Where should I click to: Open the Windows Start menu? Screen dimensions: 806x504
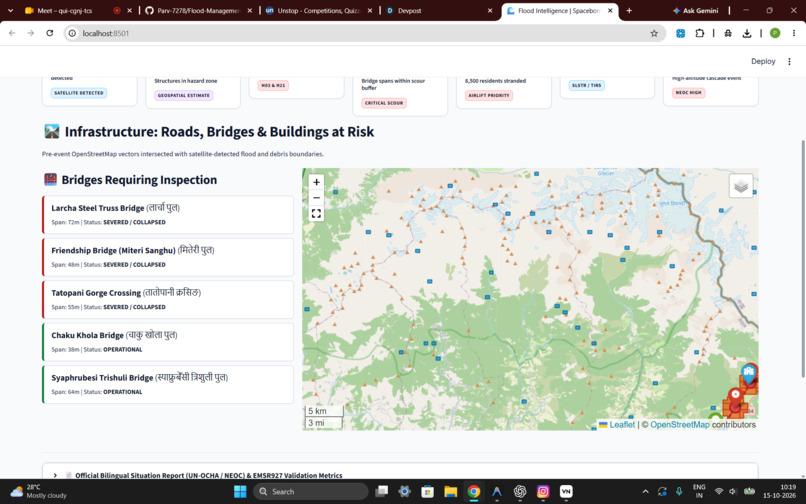(x=240, y=492)
